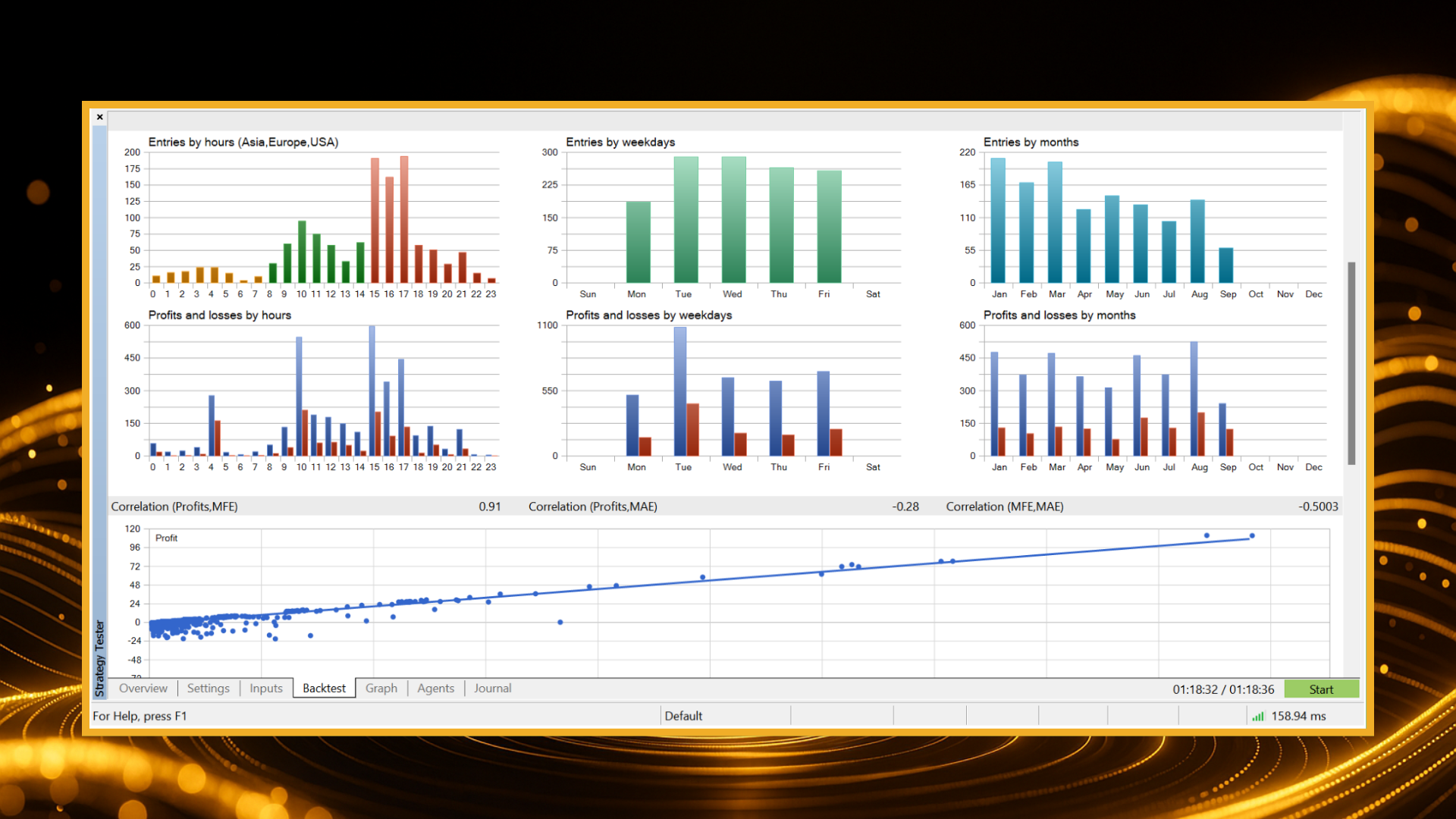
Task: Switch to the Settings tab
Action: pos(208,689)
